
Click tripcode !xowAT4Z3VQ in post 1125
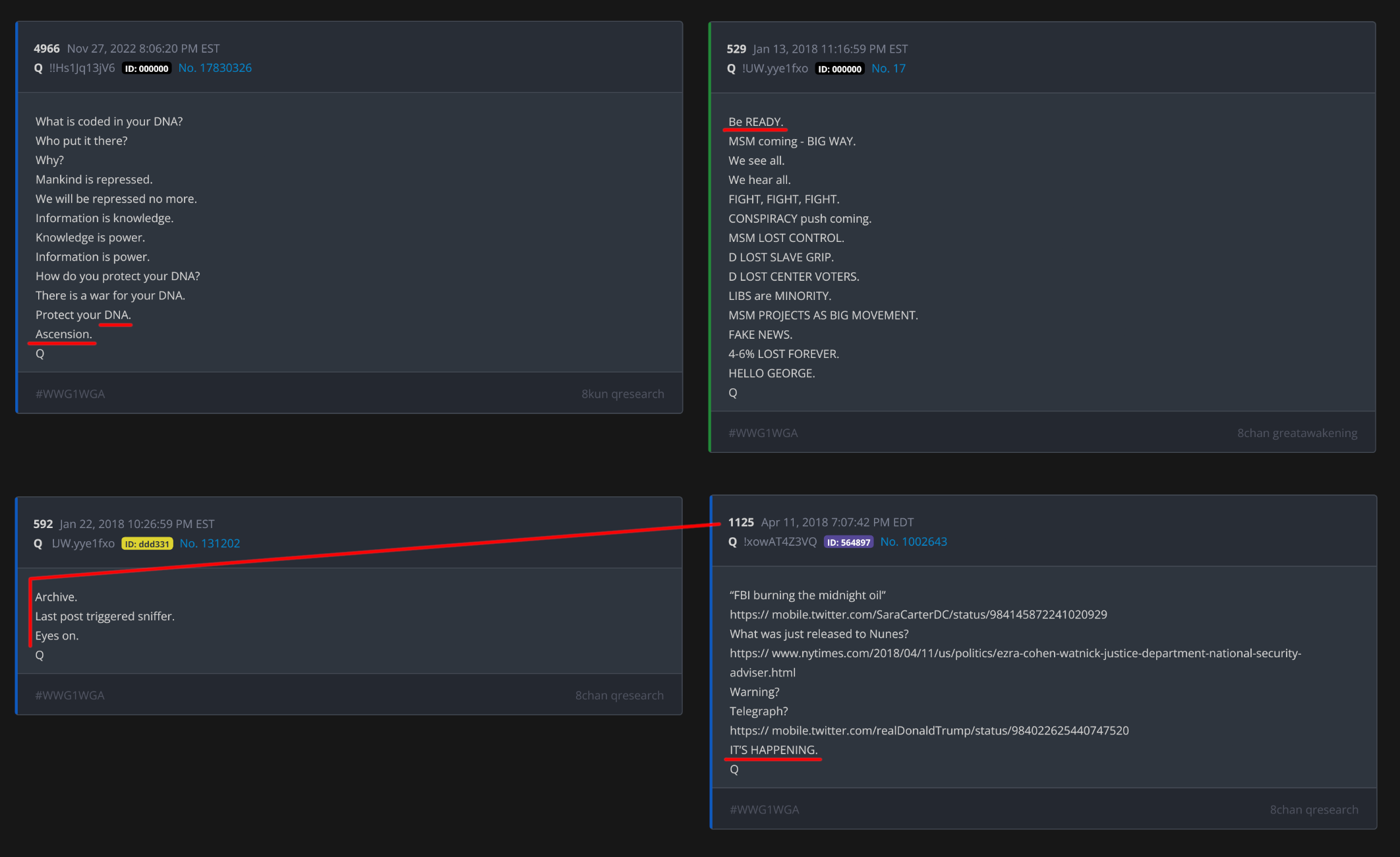780,541
